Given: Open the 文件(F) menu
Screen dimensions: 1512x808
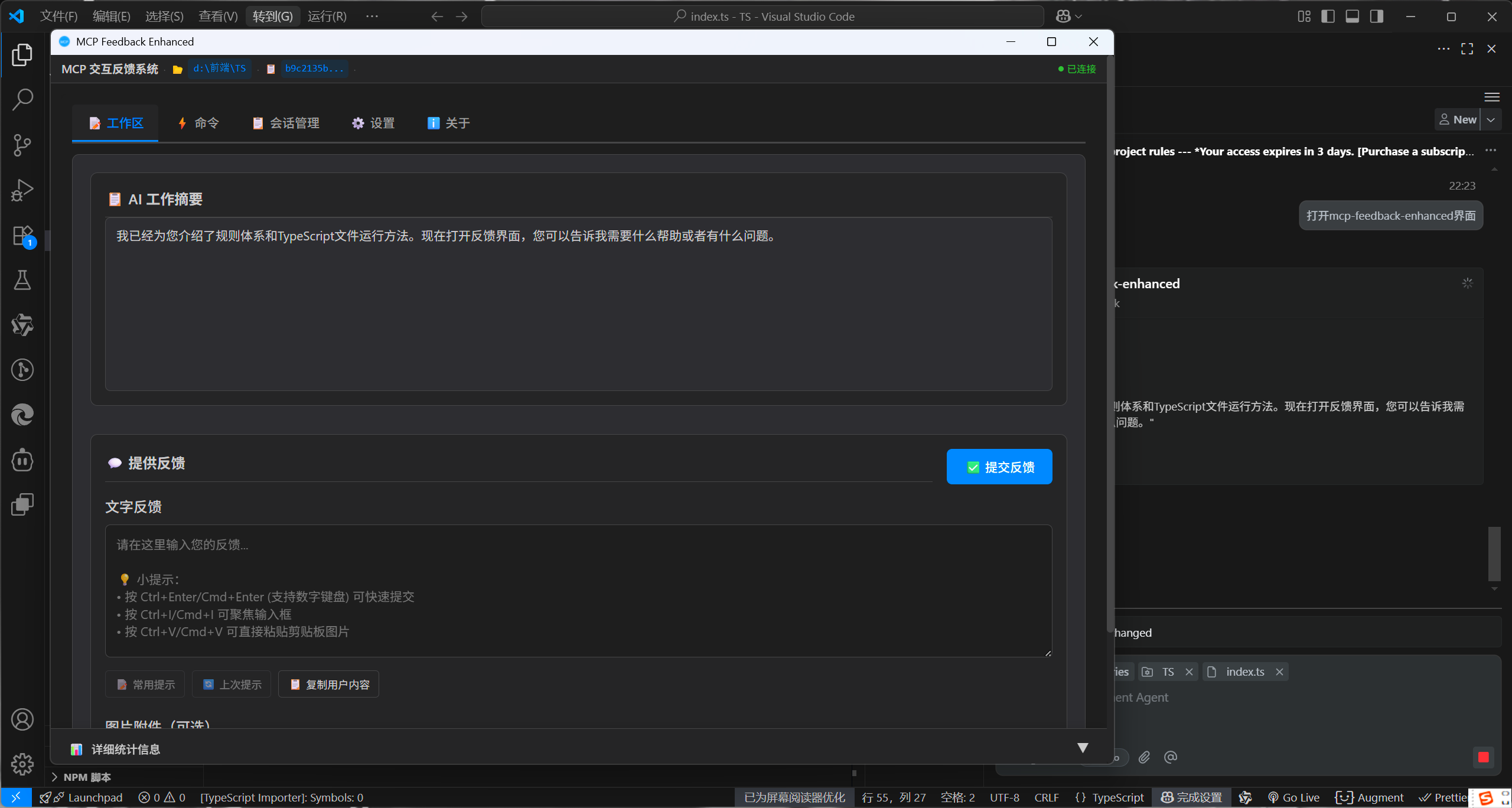Looking at the screenshot, I should click(58, 17).
